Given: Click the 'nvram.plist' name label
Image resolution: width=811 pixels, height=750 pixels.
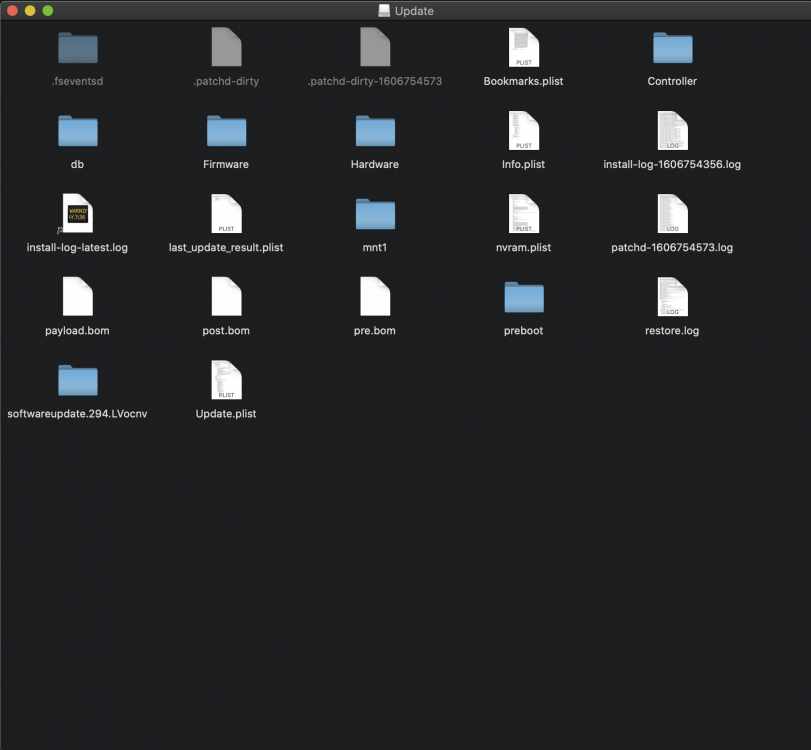Looking at the screenshot, I should [x=523, y=248].
